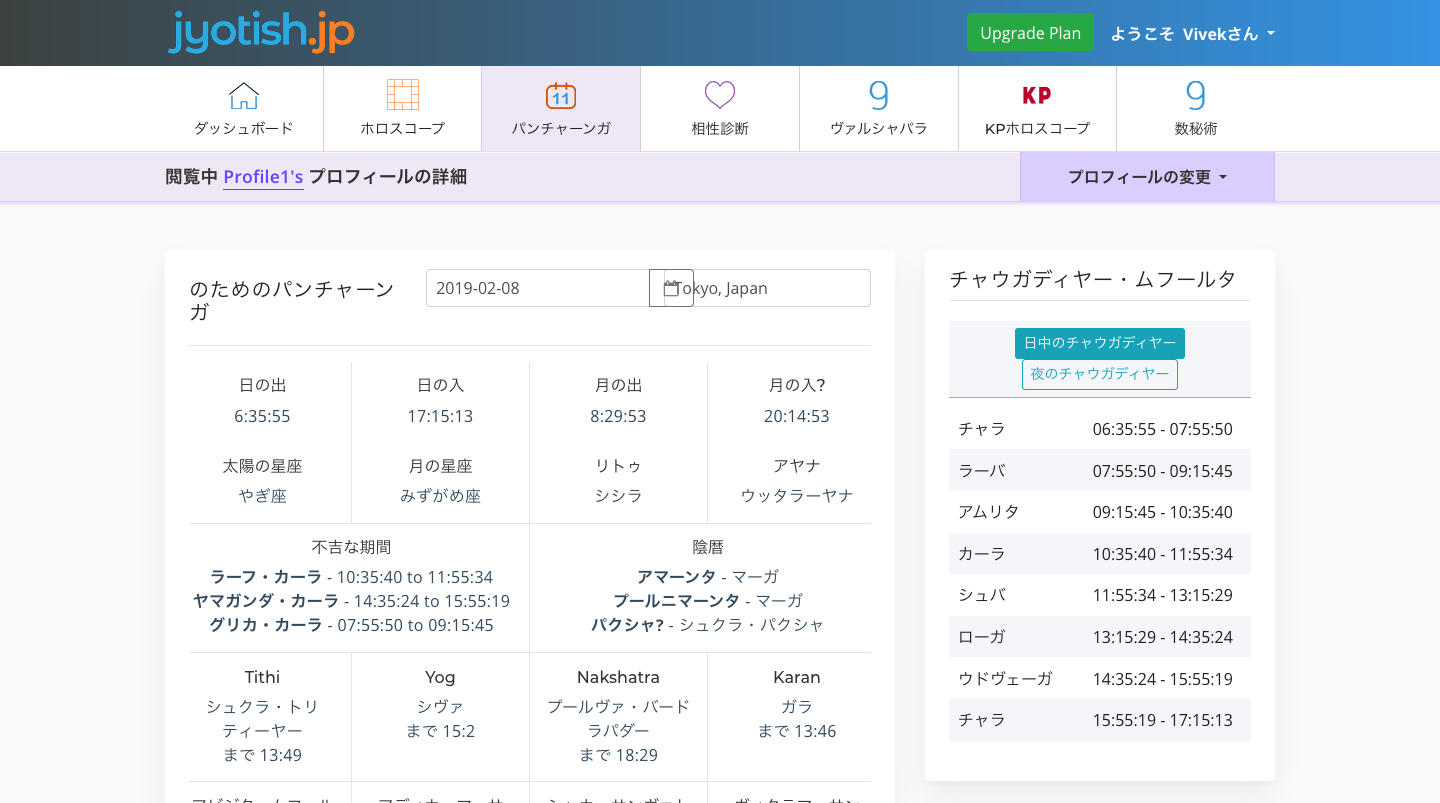Select the アムリタ time row

coord(1099,512)
